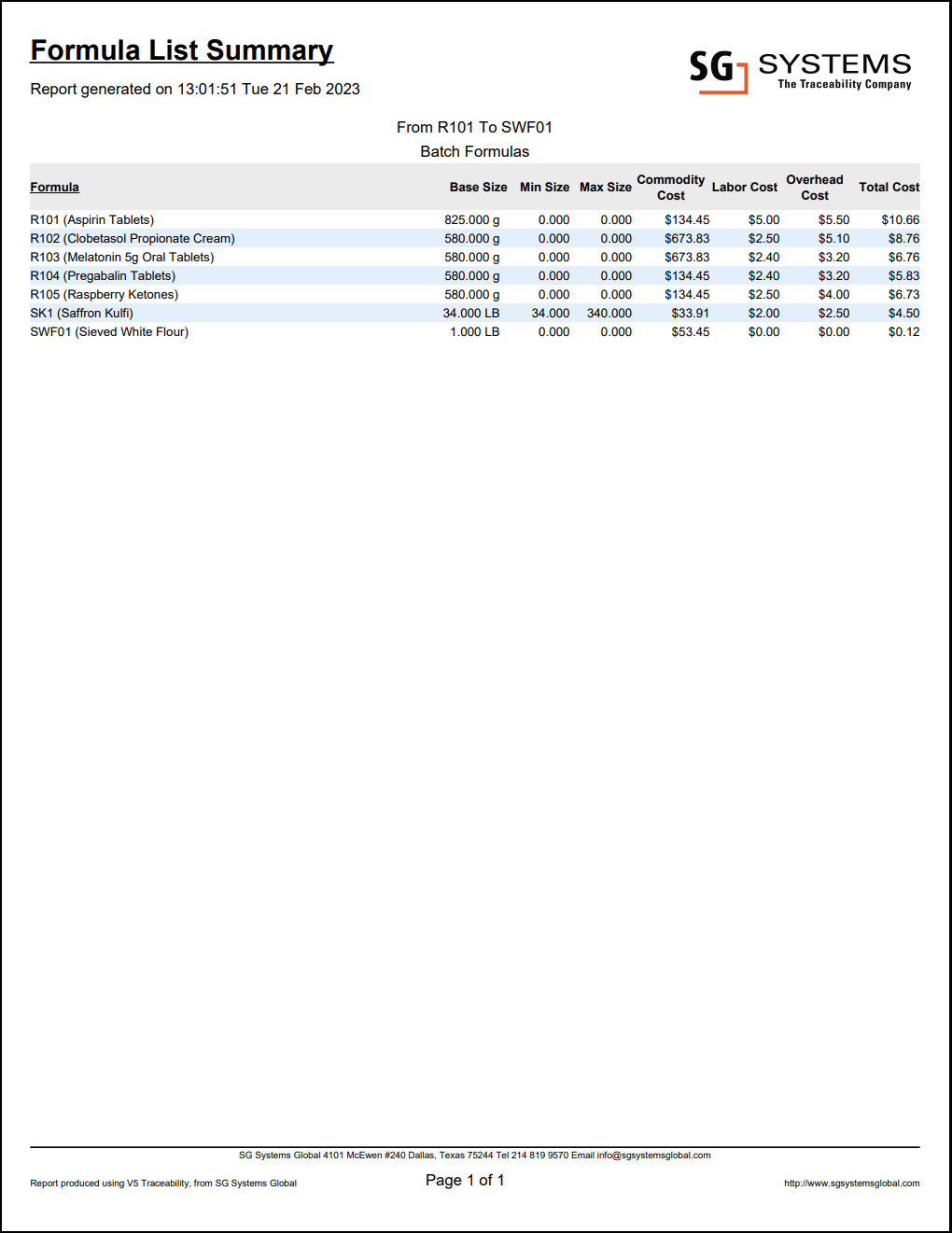Click the $4.00 overhead cost value
Screen dimensions: 952x1233
833,294
